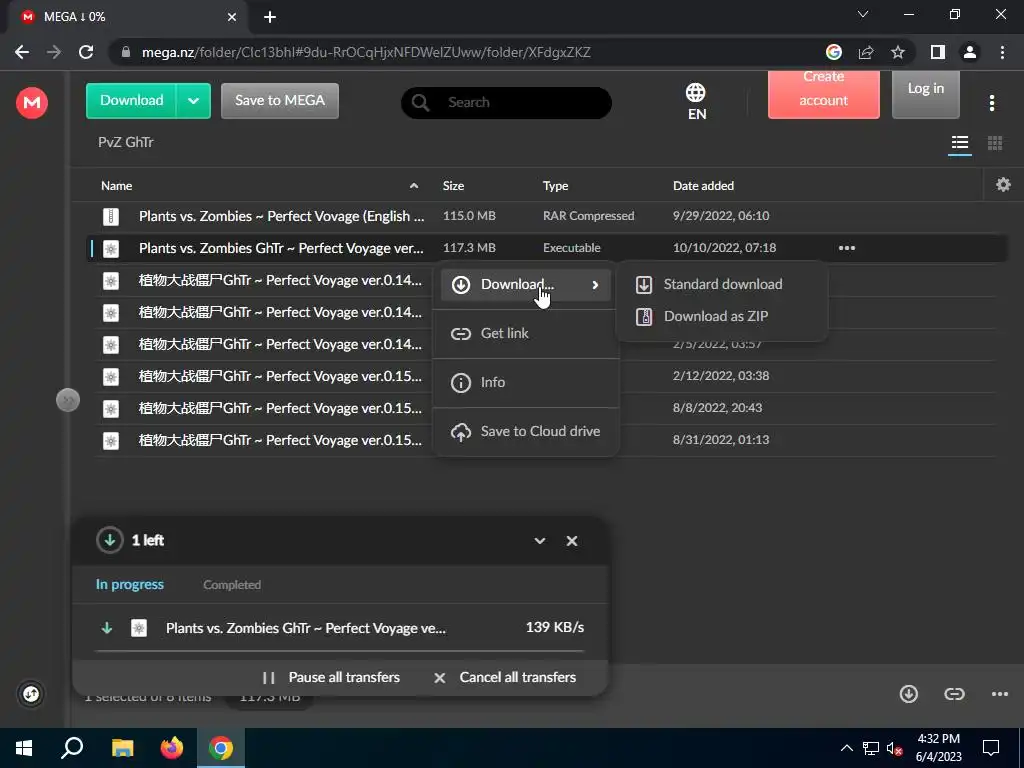Select Download as ZIP submenu option
The width and height of the screenshot is (1024, 768).
click(722, 316)
